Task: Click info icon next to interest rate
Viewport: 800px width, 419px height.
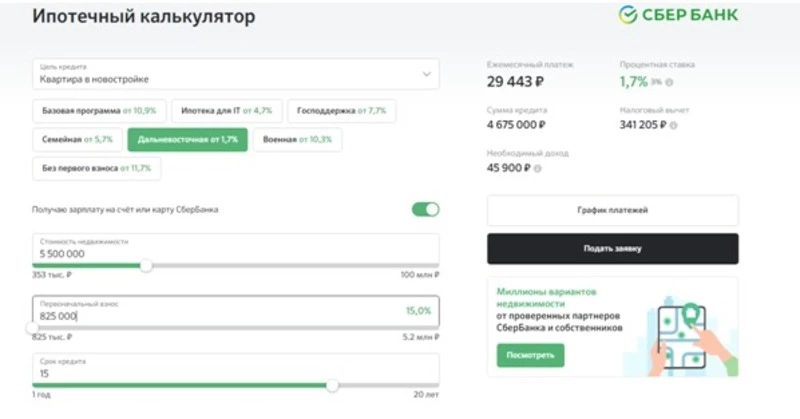Action: (x=669, y=83)
